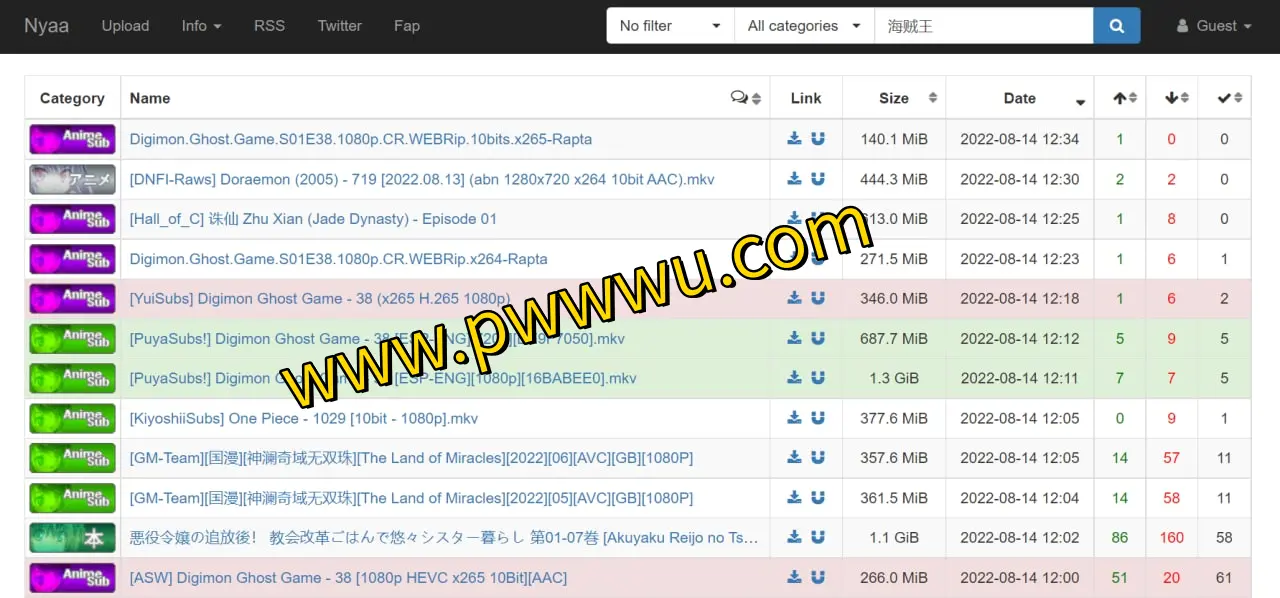Download torrent for Digimon.Ghost.Game x265-Rapta row
This screenshot has height=598, width=1280.
coord(794,139)
